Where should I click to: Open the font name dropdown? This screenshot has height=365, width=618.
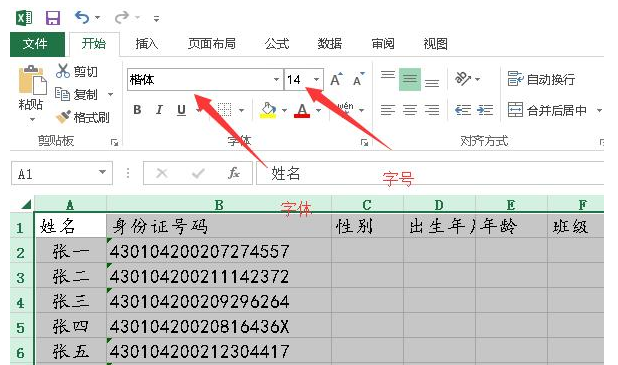click(x=276, y=80)
